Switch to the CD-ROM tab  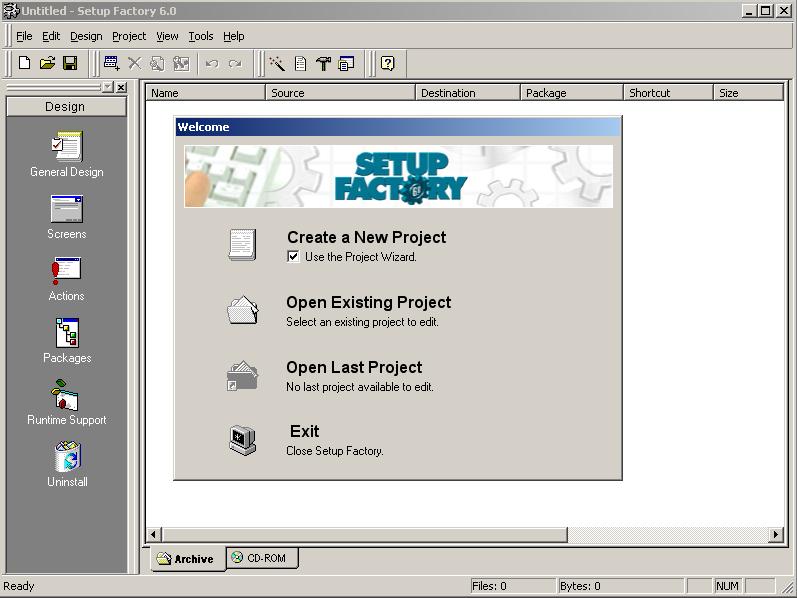coord(264,558)
